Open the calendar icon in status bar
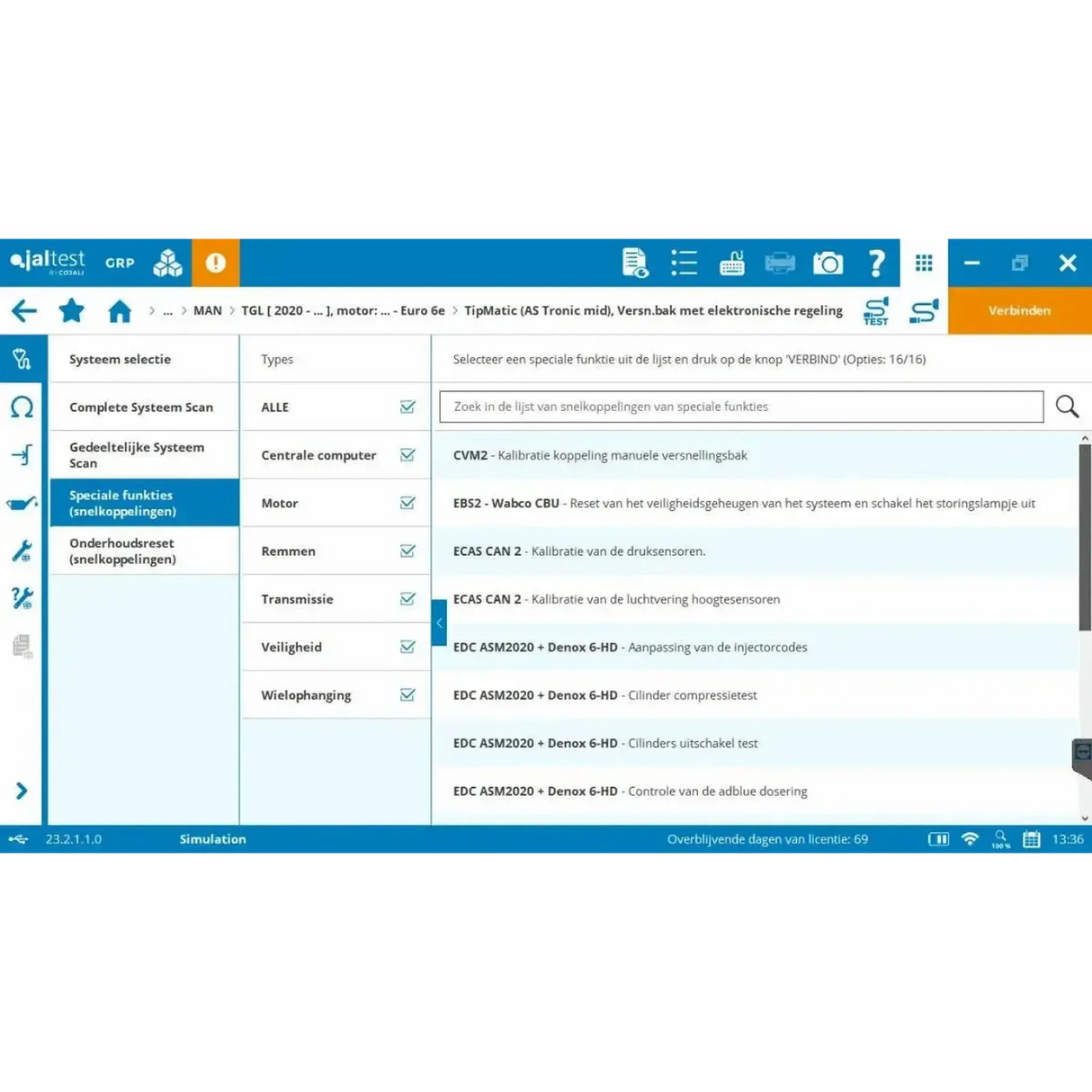Image resolution: width=1092 pixels, height=1092 pixels. pyautogui.click(x=1032, y=839)
